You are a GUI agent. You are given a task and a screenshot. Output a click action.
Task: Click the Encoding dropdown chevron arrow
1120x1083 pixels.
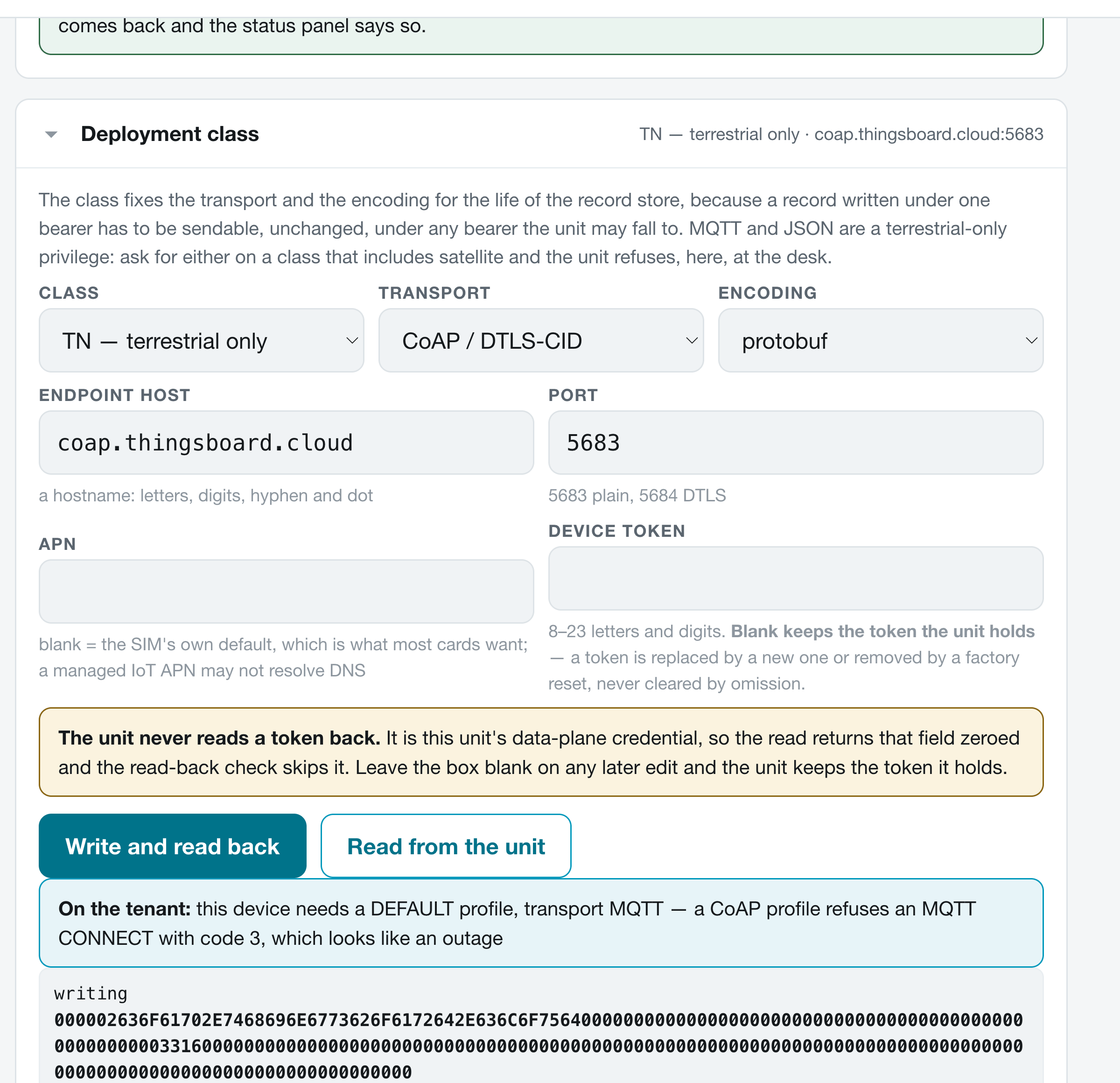1031,341
